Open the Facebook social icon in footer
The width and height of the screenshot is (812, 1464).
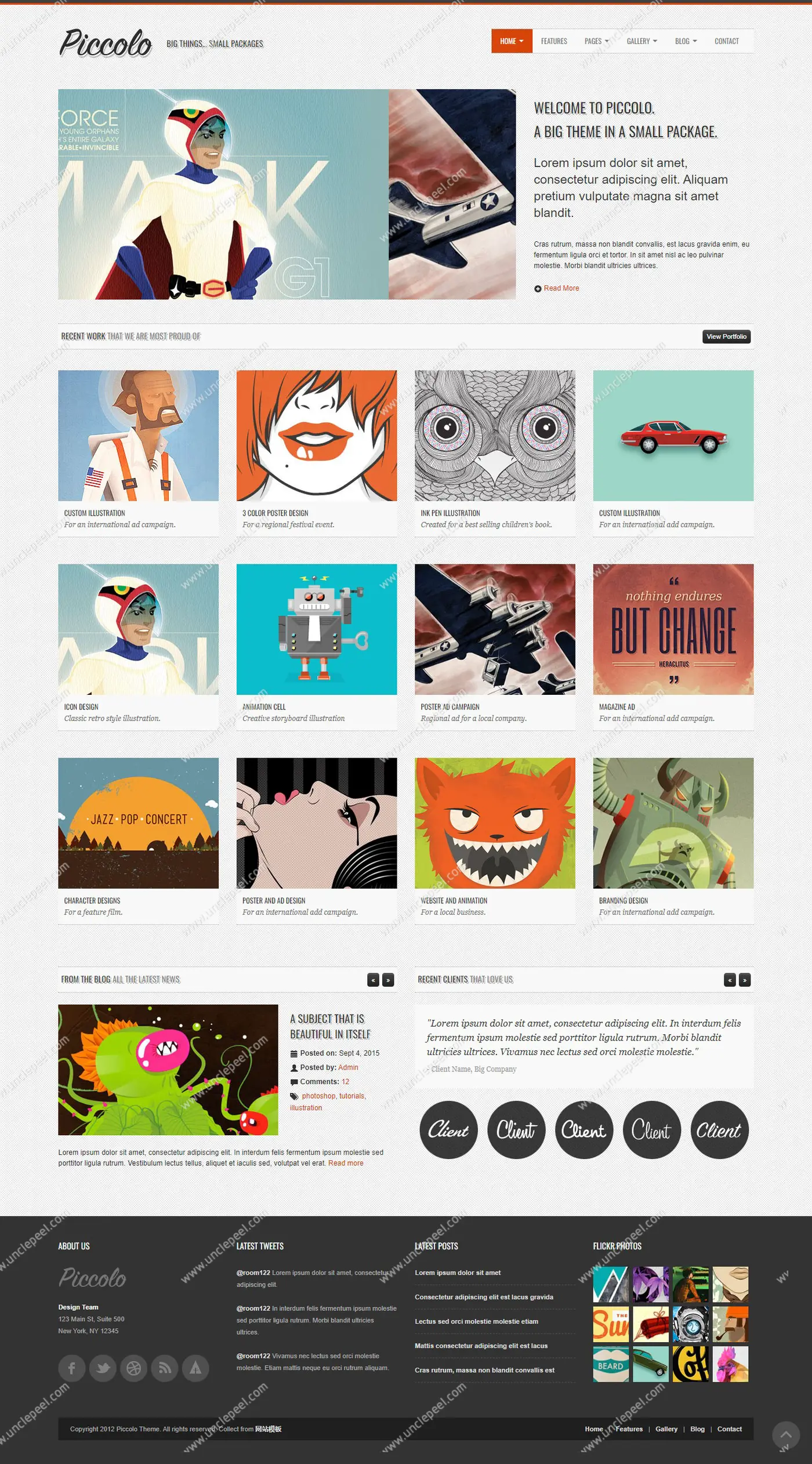click(72, 1368)
